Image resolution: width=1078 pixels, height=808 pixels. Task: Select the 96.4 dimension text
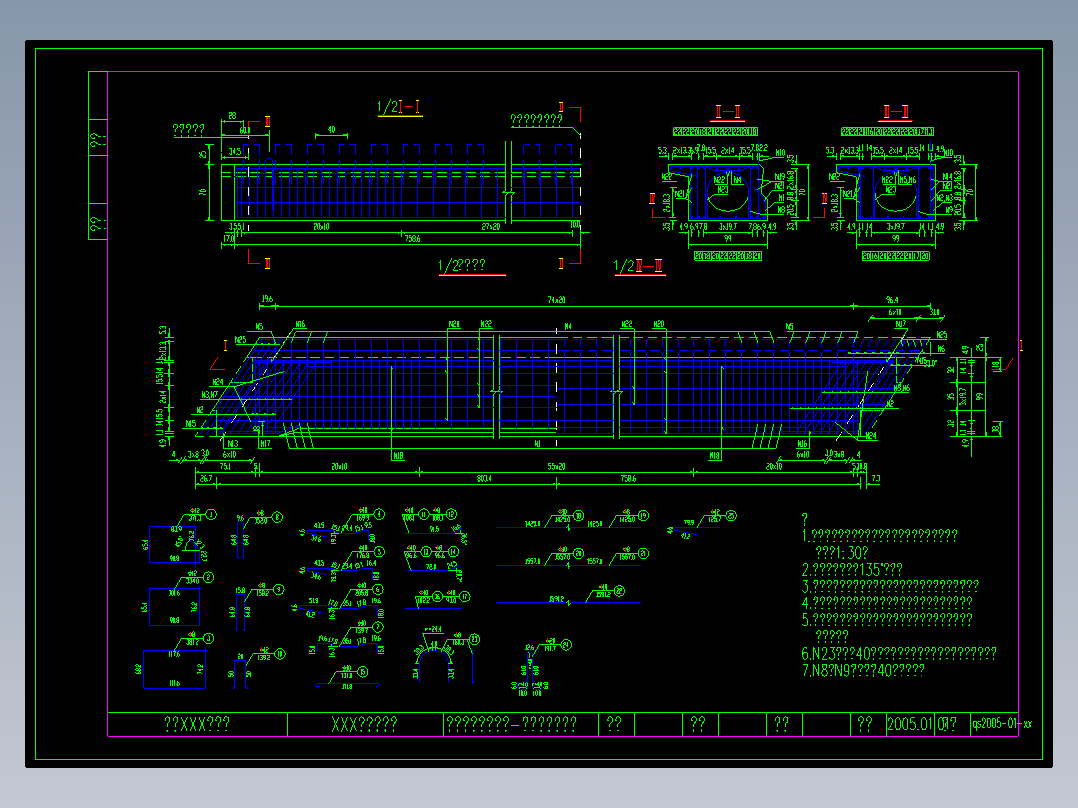[892, 300]
